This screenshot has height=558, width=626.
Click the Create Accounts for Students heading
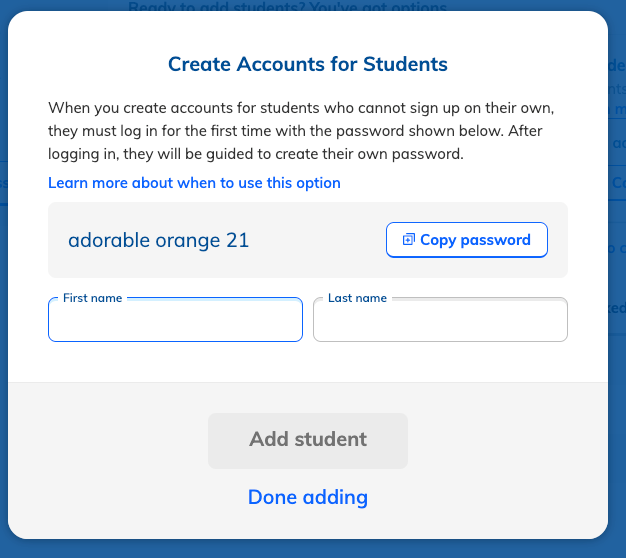[x=308, y=64]
